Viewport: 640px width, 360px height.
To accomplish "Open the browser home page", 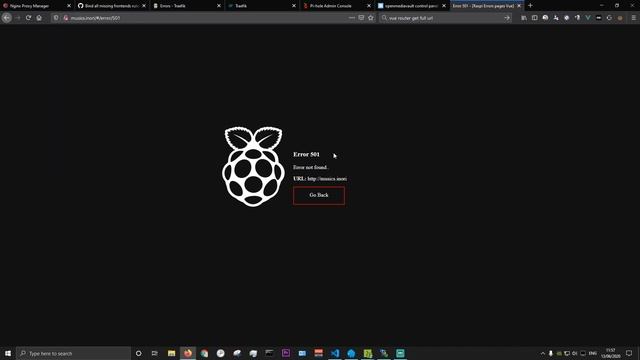I will [x=39, y=18].
